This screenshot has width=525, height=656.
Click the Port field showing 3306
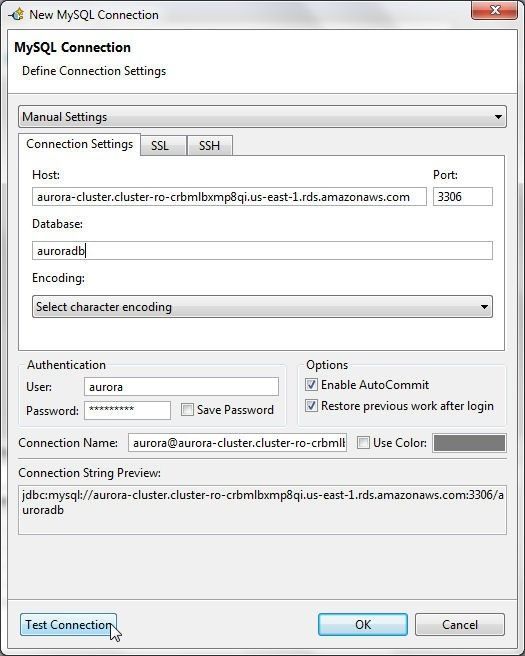pyautogui.click(x=463, y=197)
